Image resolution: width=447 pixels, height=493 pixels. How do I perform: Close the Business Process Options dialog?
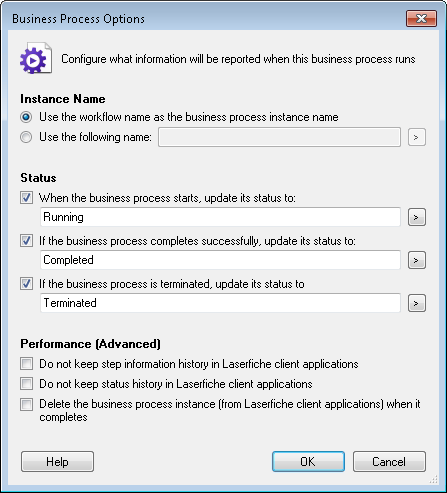click(x=421, y=18)
